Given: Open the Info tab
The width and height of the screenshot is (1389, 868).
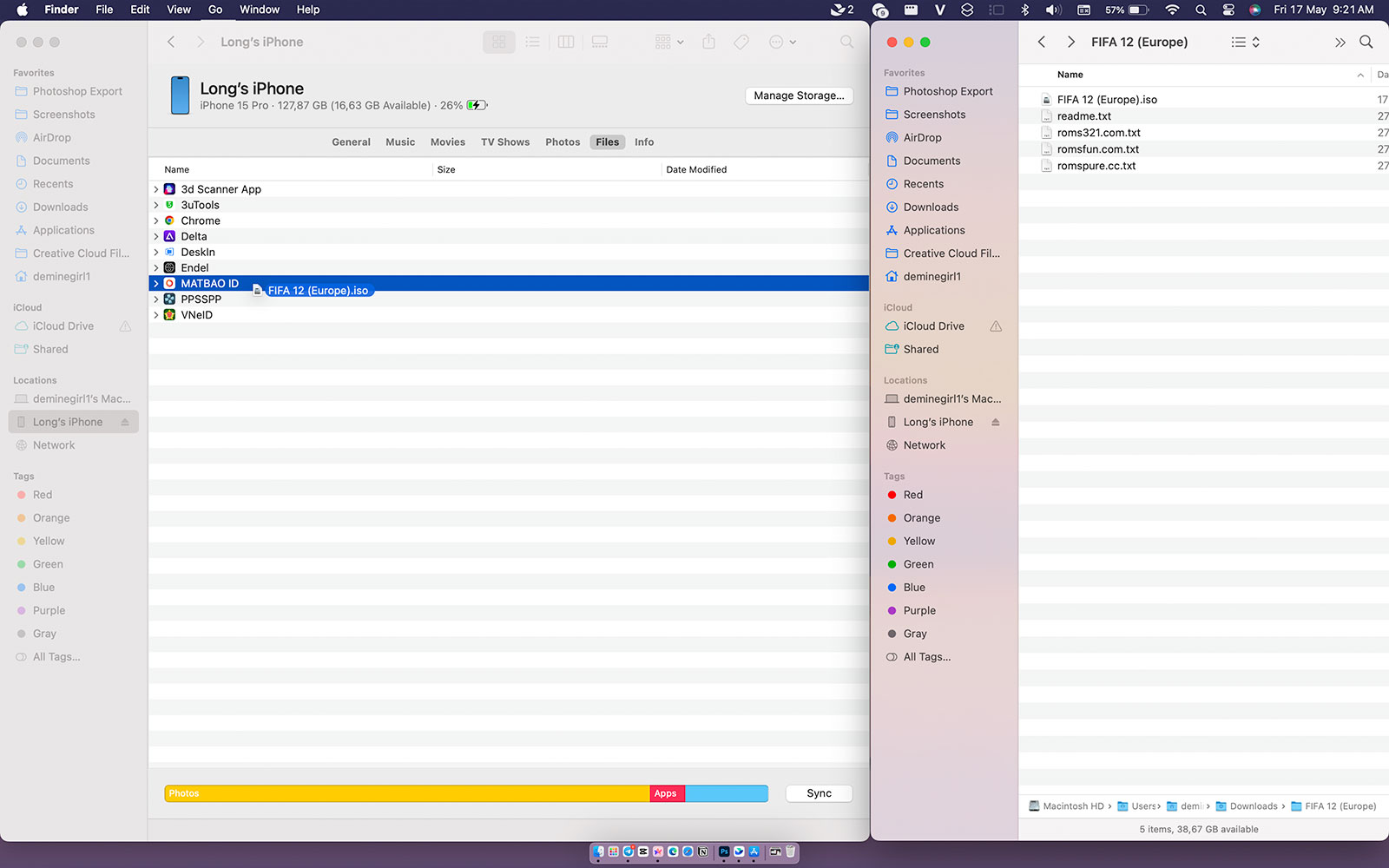Looking at the screenshot, I should [x=644, y=142].
